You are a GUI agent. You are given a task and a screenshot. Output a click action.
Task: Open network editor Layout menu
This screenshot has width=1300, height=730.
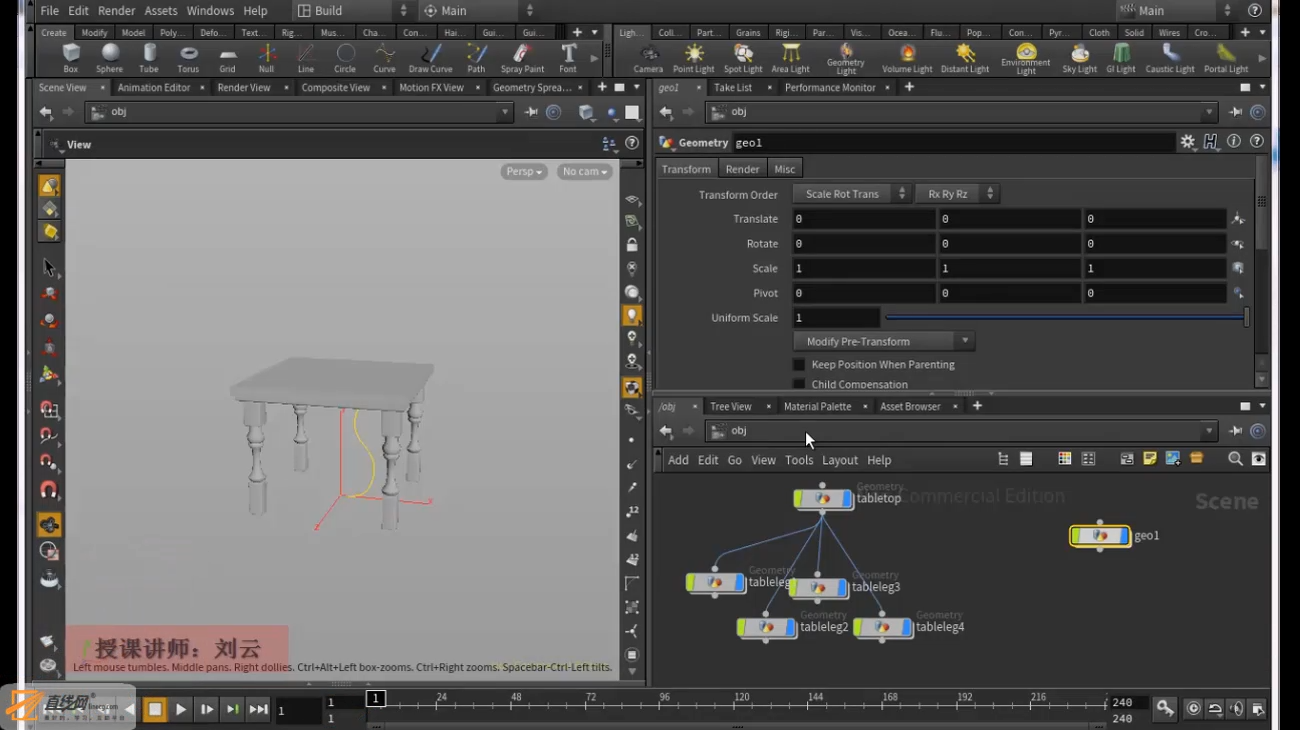[x=840, y=460]
